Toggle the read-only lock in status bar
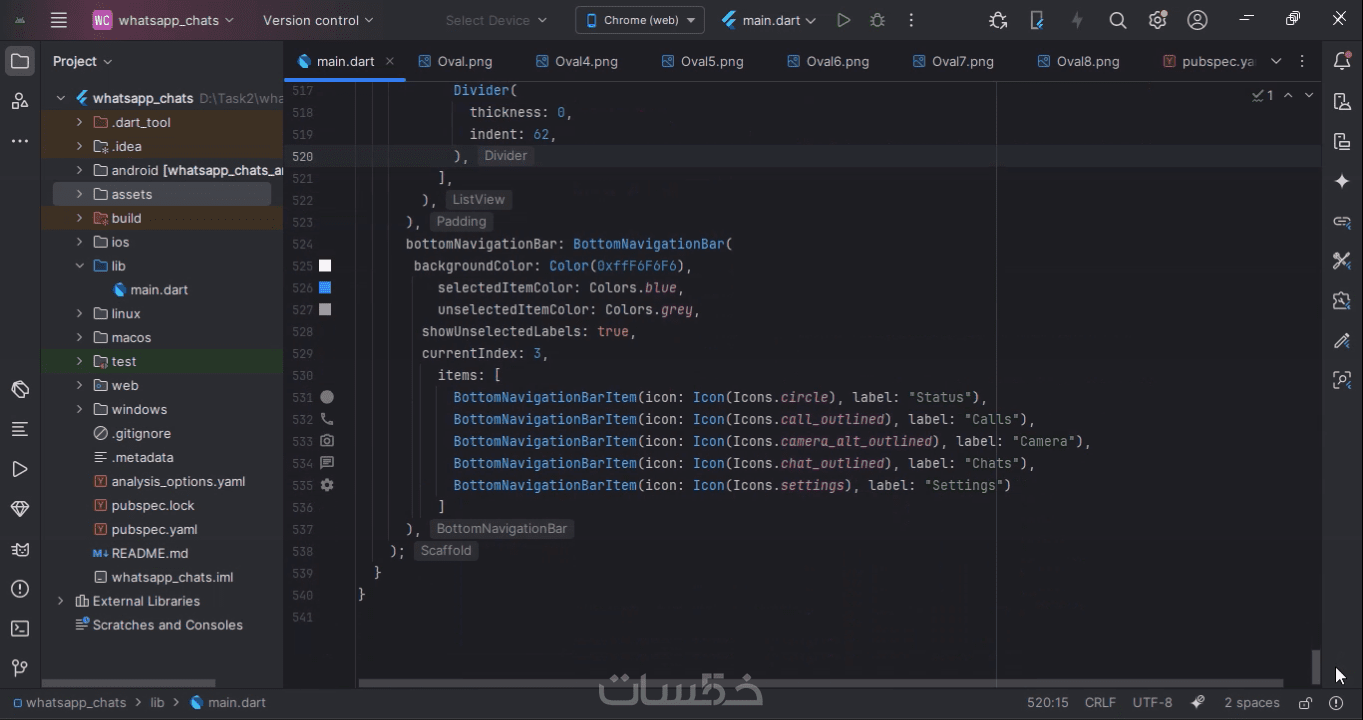Viewport: 1363px width, 720px height. 1305,703
